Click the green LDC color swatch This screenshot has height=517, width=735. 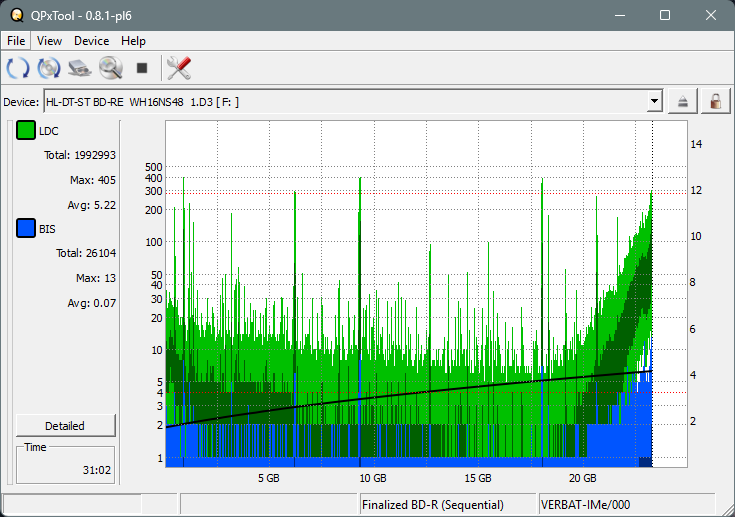pyautogui.click(x=26, y=131)
